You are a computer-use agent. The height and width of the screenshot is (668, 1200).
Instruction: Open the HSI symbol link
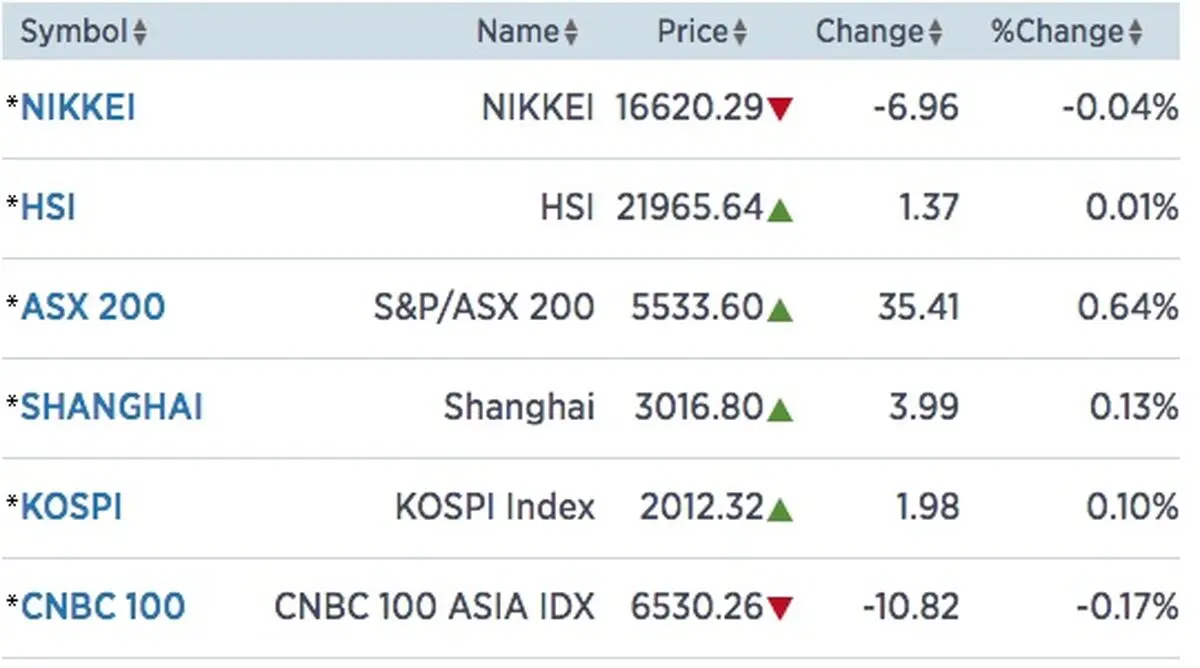coord(48,207)
